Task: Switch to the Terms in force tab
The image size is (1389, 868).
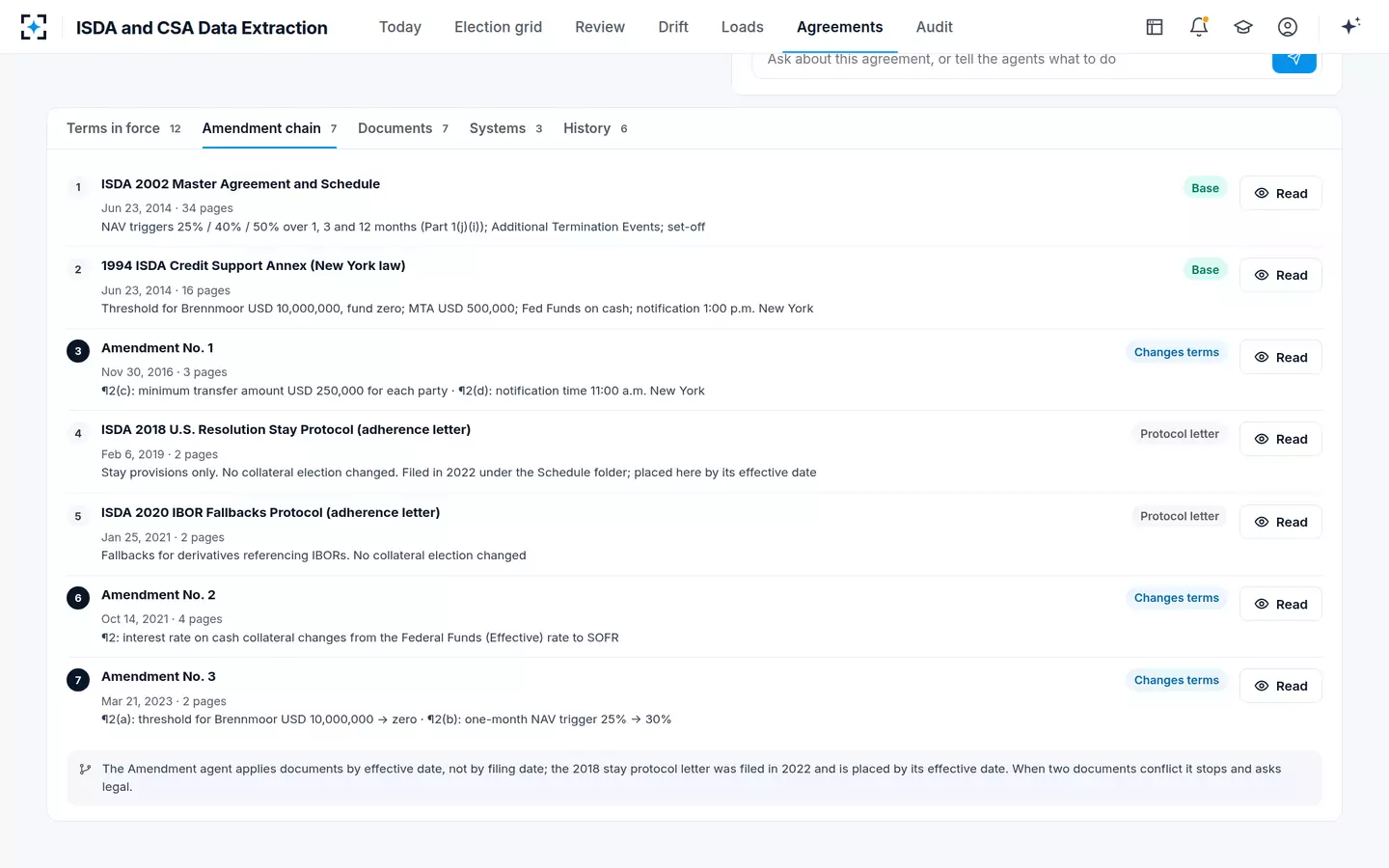Action: tap(123, 128)
